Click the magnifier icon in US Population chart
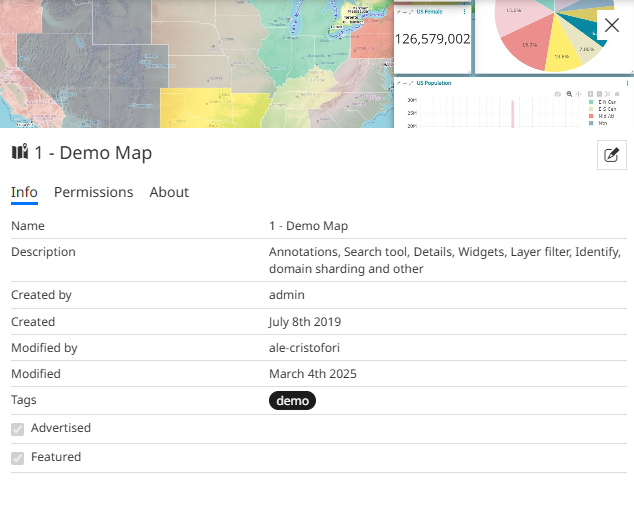 (569, 93)
